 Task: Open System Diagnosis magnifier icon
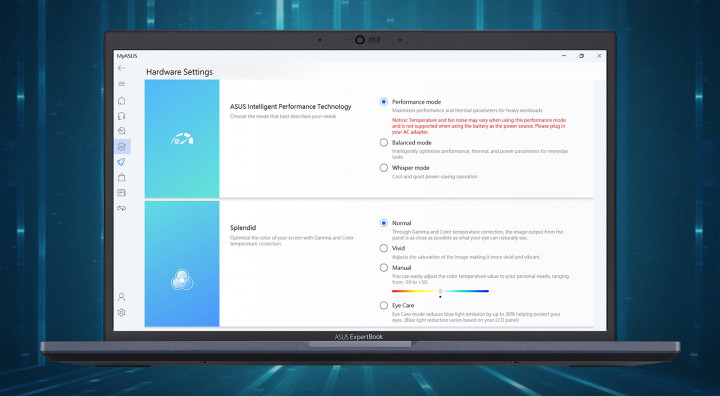[x=121, y=131]
